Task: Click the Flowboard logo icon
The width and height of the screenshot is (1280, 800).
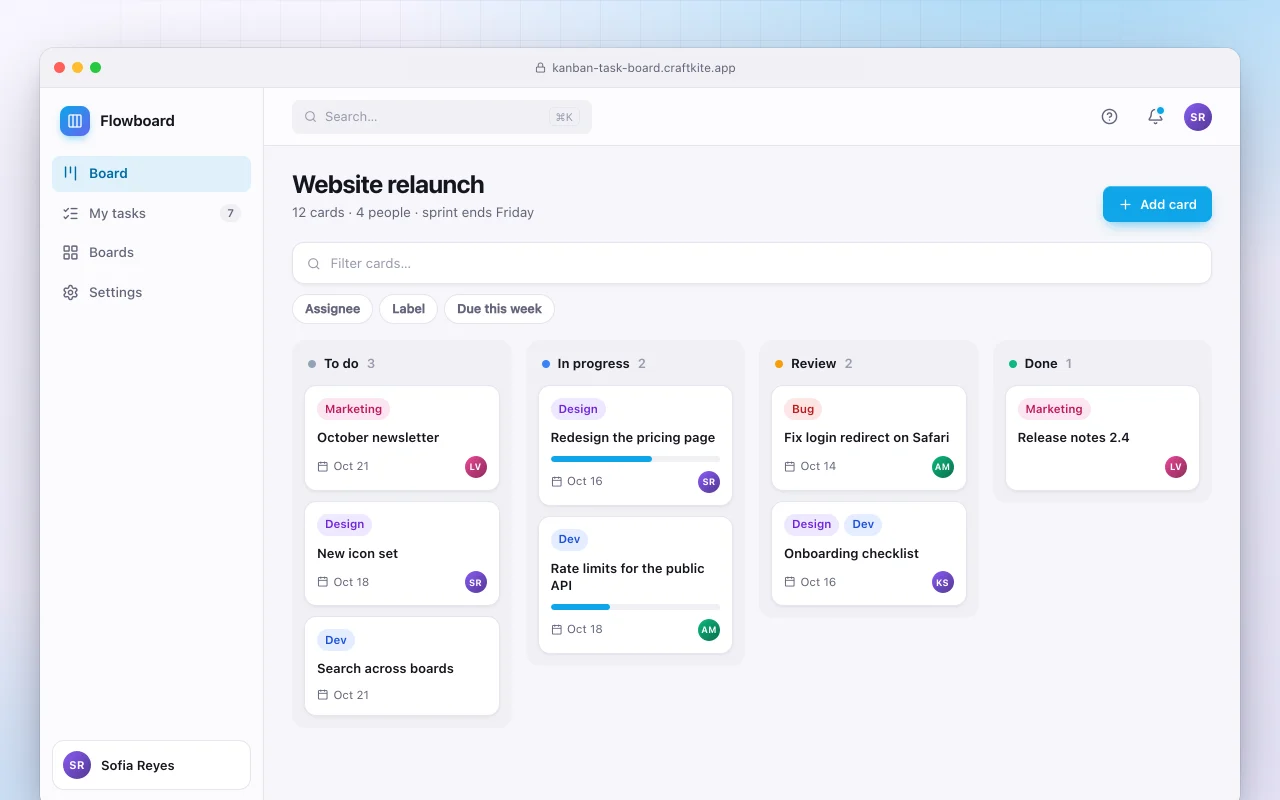Action: tap(75, 121)
